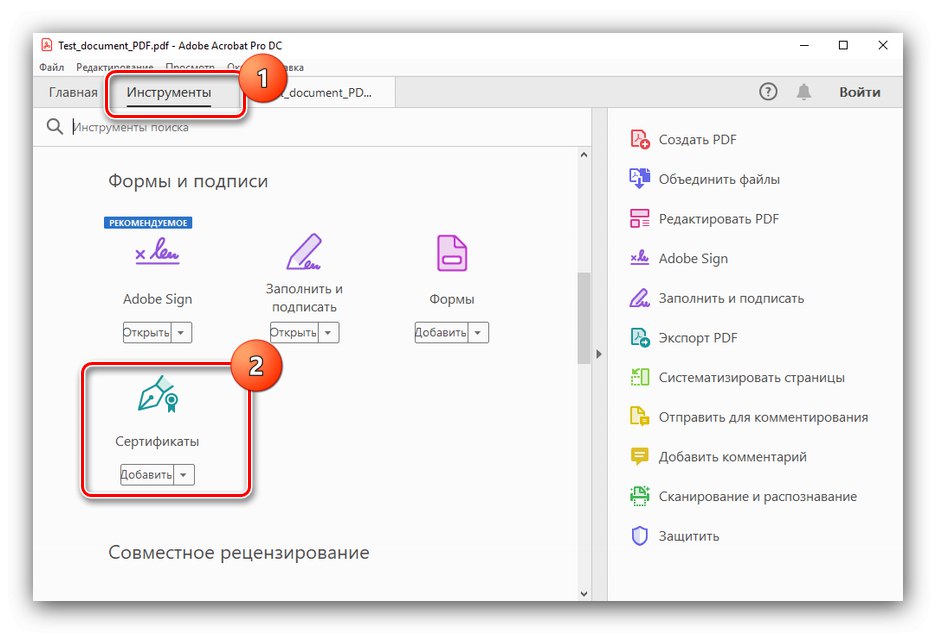Click Открыть button under Заполнить и подписать
This screenshot has width=936, height=634.
[x=294, y=333]
